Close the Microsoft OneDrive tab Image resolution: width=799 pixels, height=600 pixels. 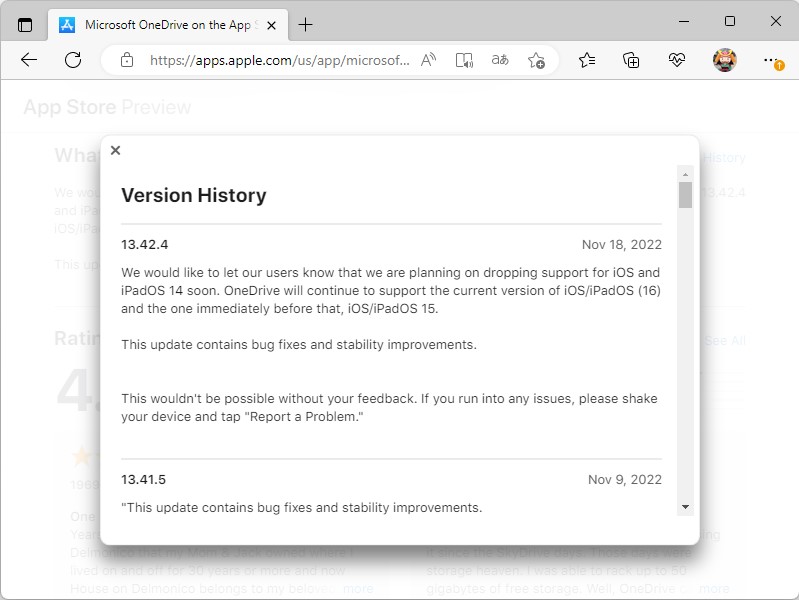[x=272, y=25]
